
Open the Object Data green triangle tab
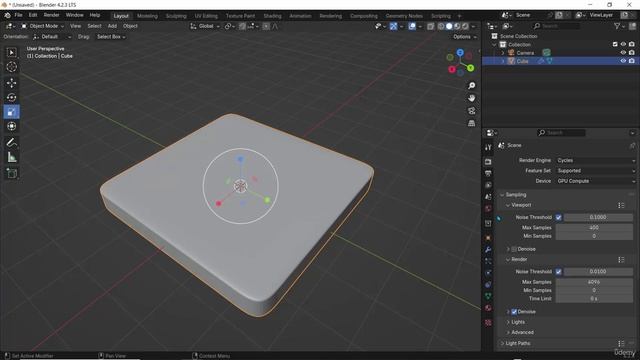488,296
